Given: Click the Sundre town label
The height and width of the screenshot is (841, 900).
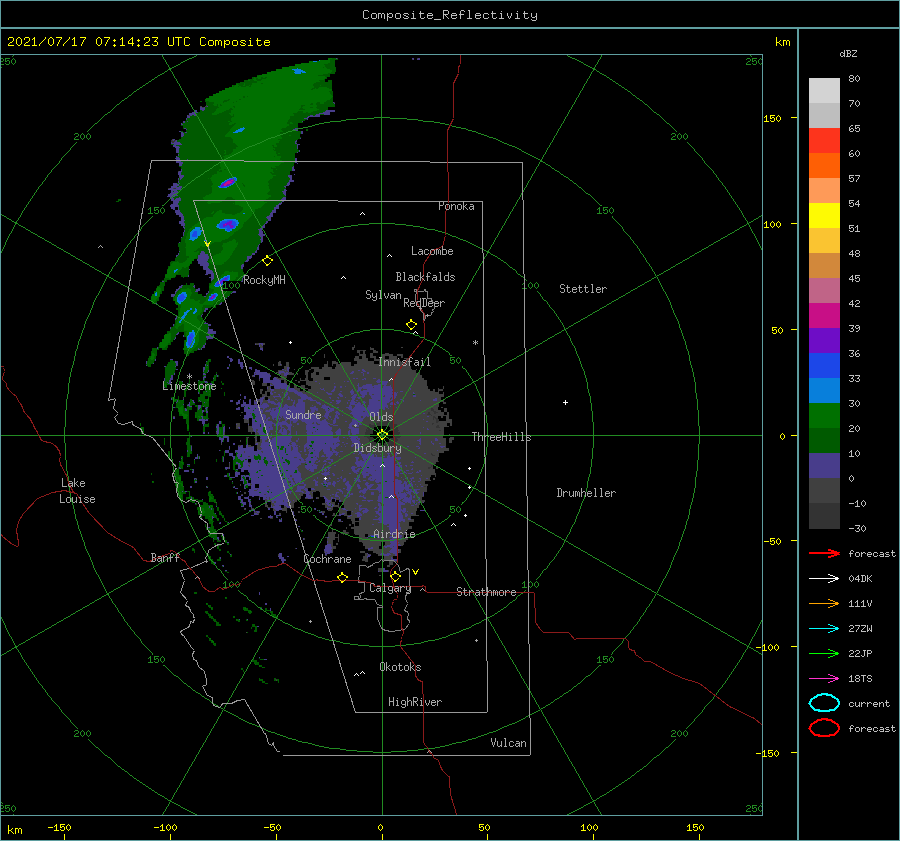Looking at the screenshot, I should 303,414.
